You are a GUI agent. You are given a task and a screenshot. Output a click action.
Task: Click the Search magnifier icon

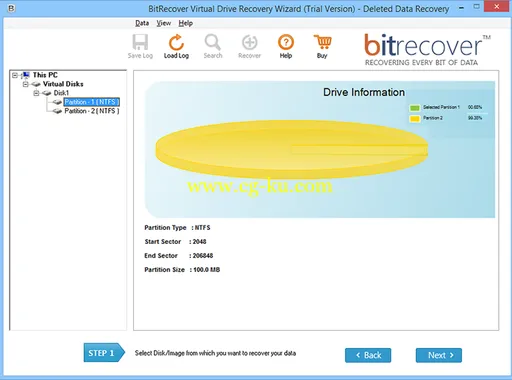click(x=213, y=42)
